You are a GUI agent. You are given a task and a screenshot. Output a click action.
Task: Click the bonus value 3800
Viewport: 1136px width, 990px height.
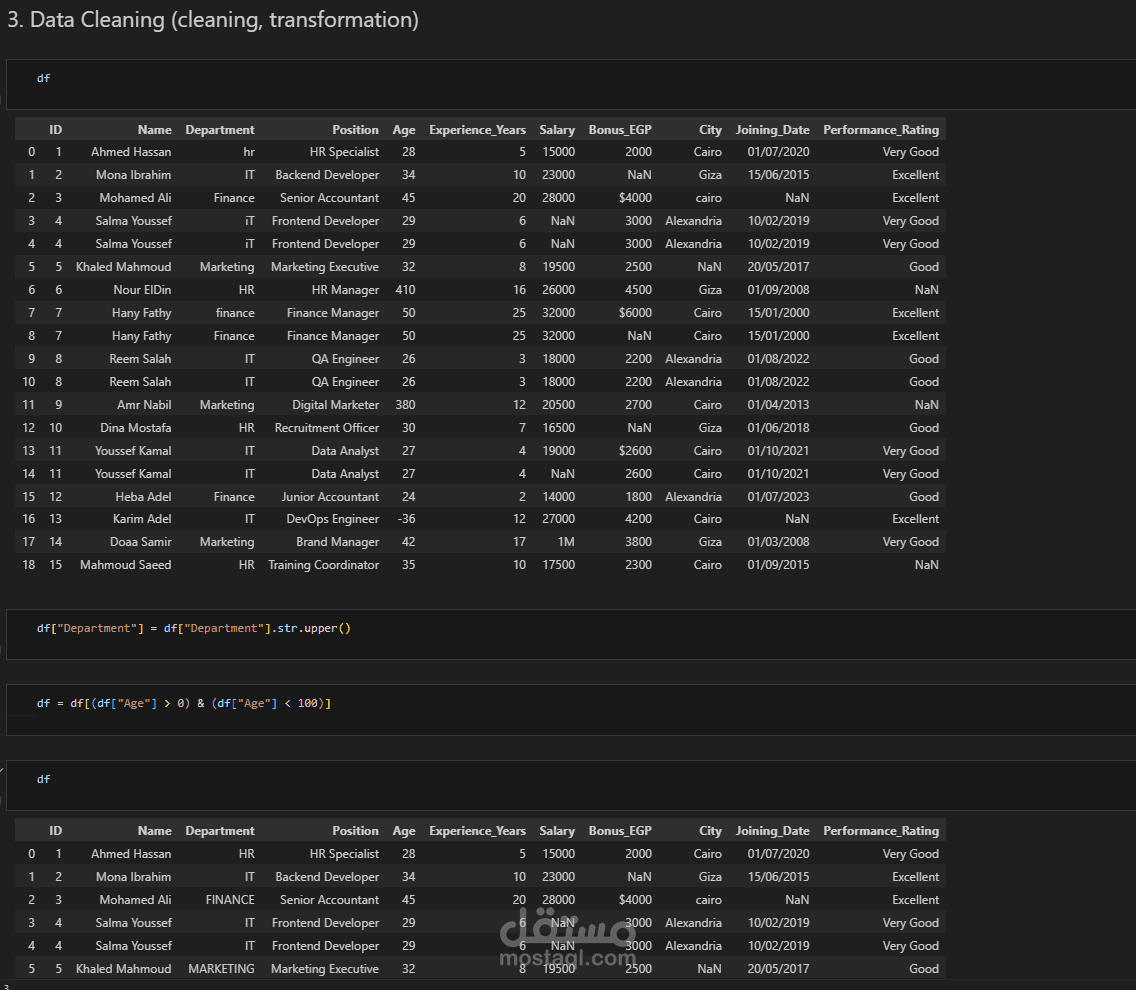pyautogui.click(x=638, y=542)
